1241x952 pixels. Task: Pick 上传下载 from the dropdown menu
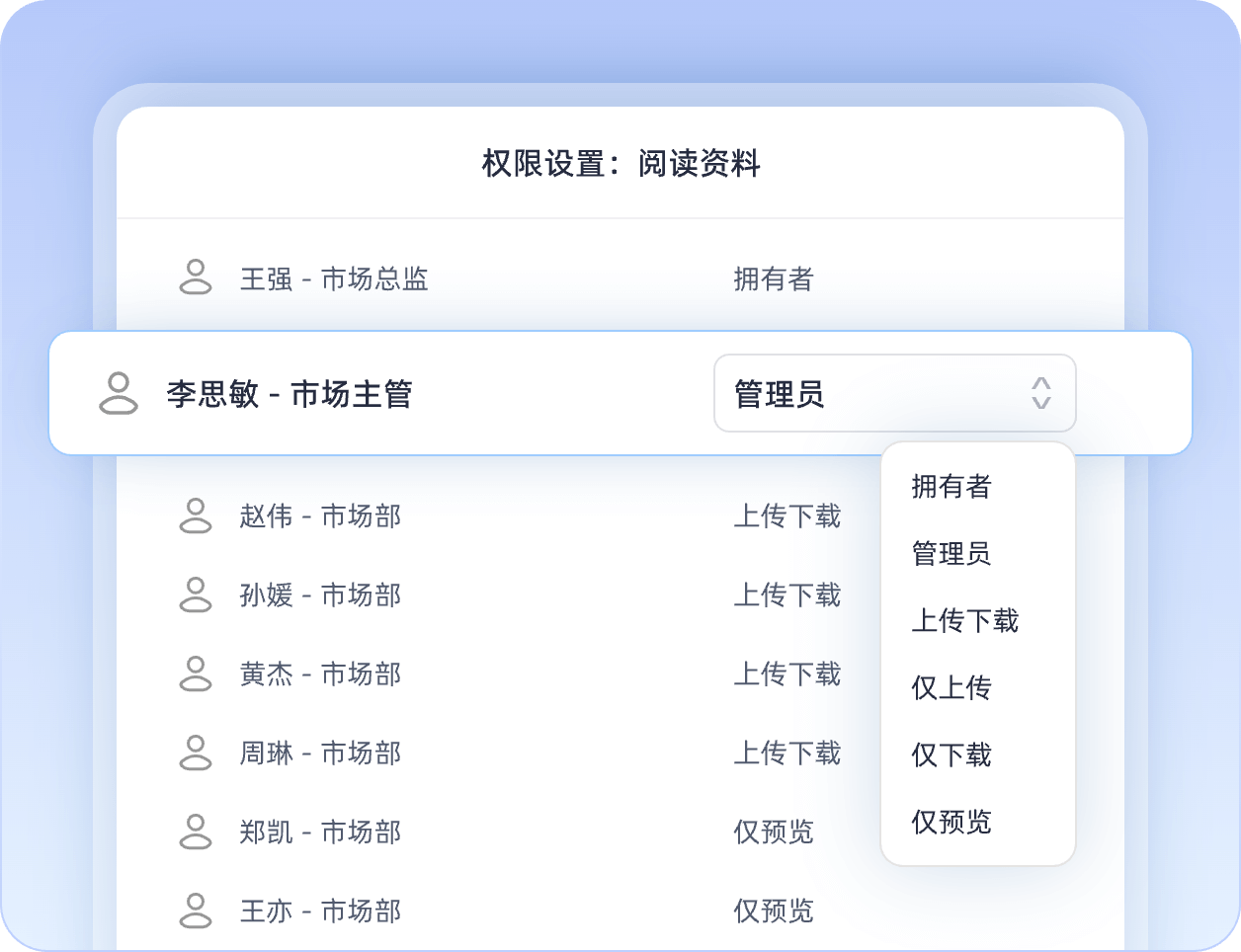pyautogui.click(x=964, y=620)
